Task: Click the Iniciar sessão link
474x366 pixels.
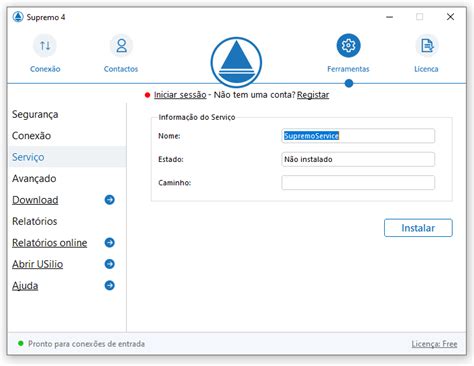Action: tap(180, 95)
